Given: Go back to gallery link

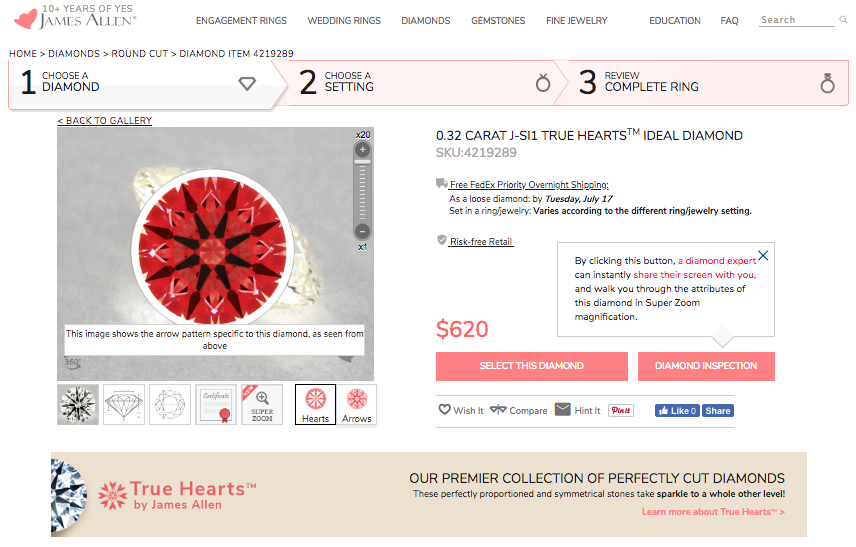Looking at the screenshot, I should pyautogui.click(x=105, y=121).
